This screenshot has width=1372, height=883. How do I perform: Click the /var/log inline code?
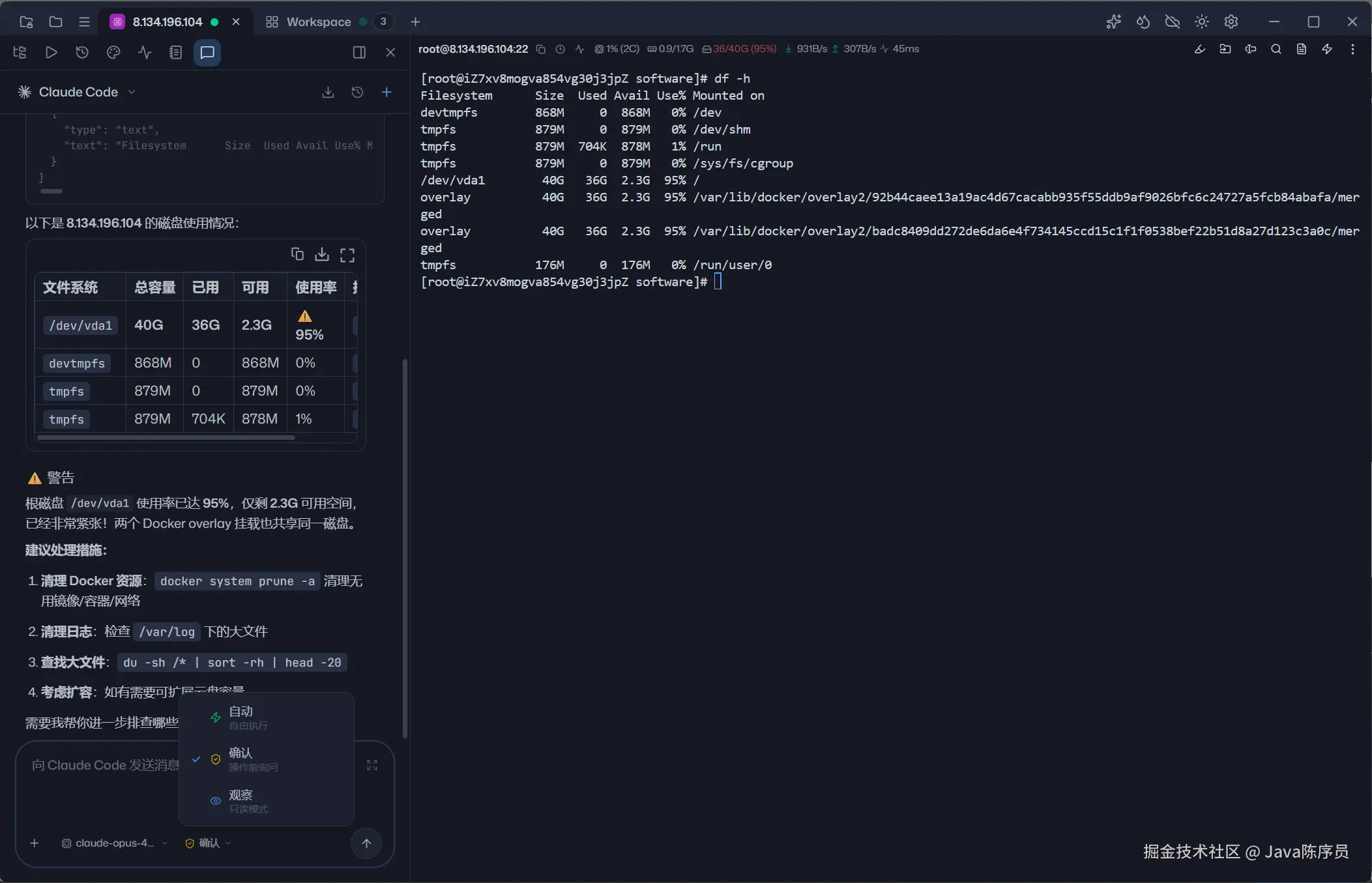tap(167, 631)
